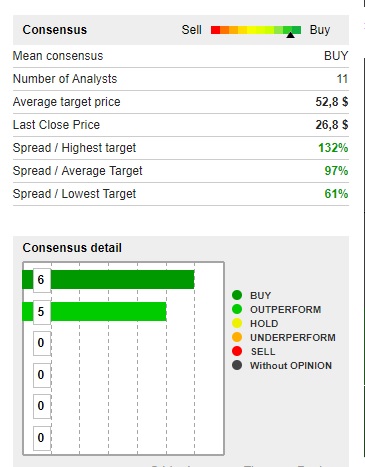Click the Mean consensus BUY value
The image size is (365, 467).
[x=336, y=56]
